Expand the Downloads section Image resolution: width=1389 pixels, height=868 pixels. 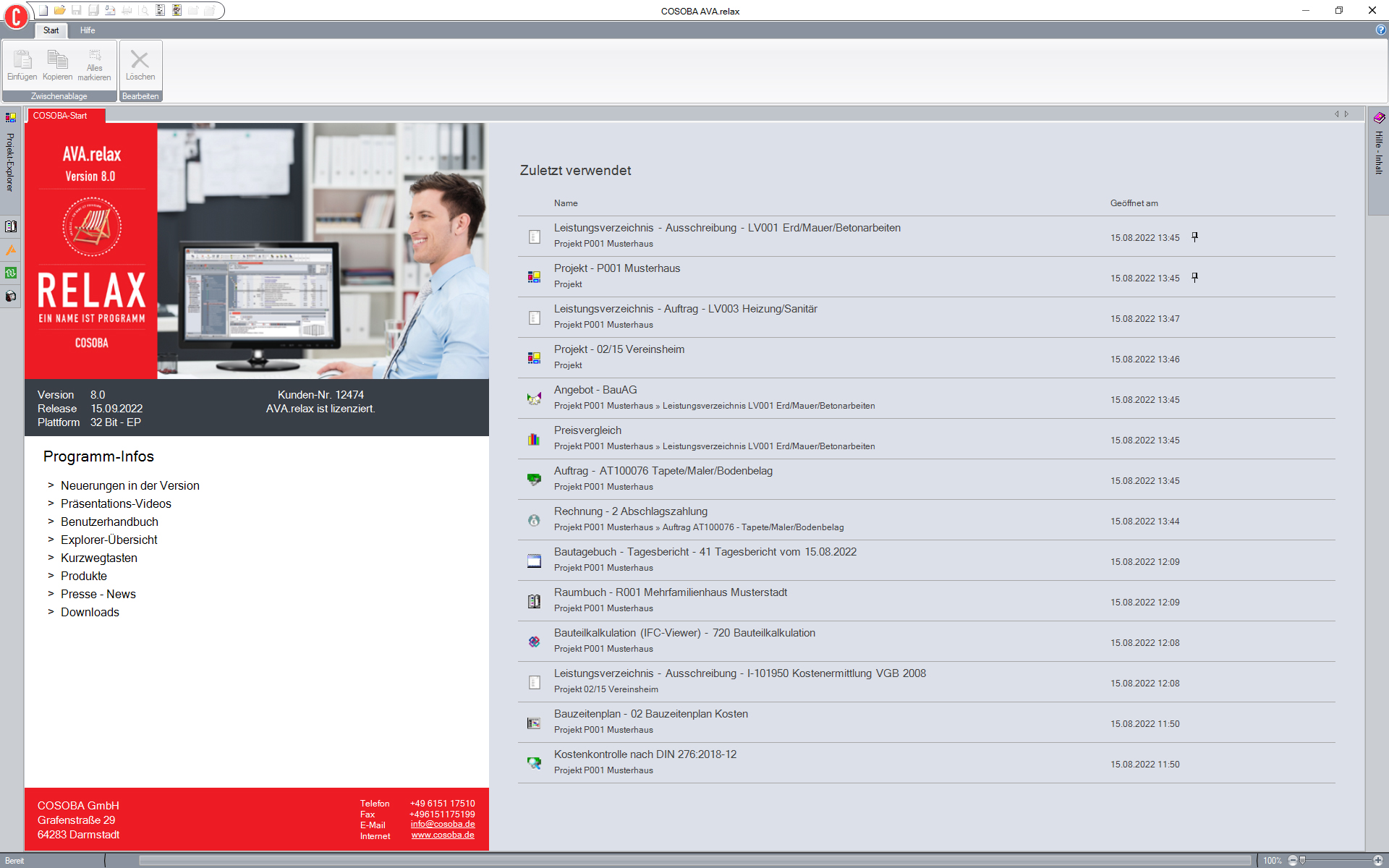(x=90, y=612)
